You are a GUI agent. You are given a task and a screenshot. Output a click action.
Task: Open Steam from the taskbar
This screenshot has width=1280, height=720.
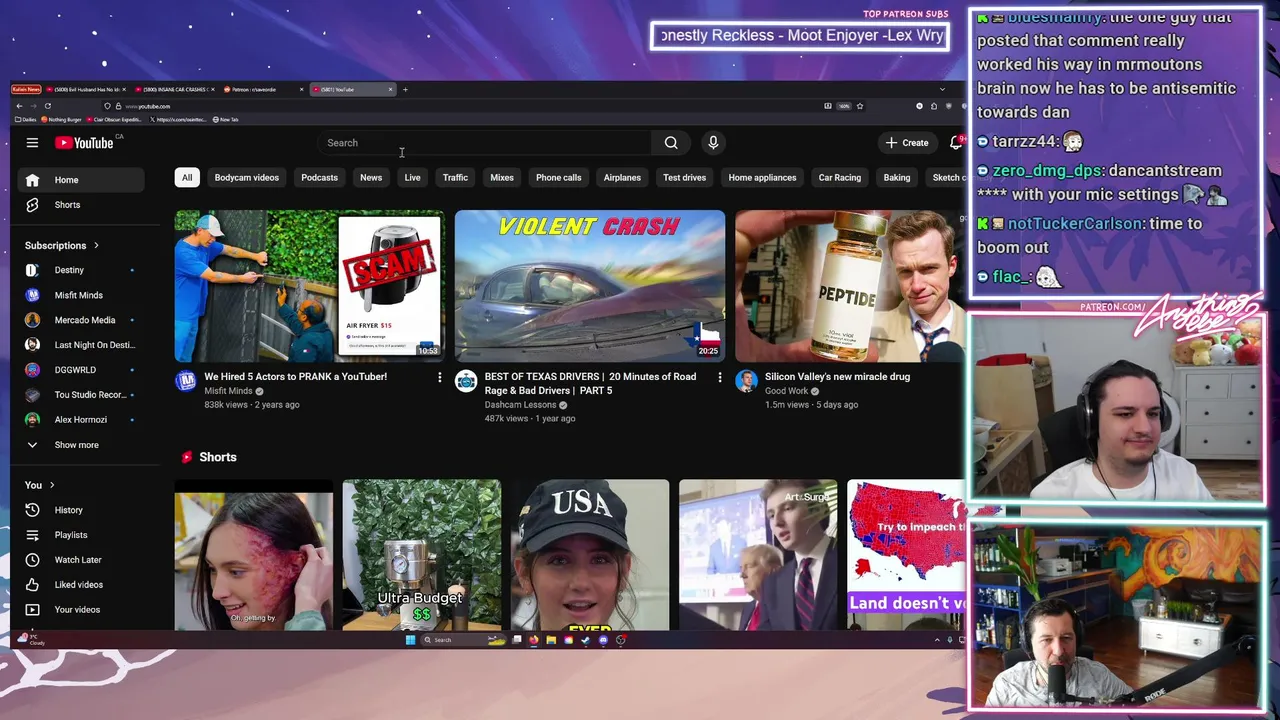pos(586,640)
